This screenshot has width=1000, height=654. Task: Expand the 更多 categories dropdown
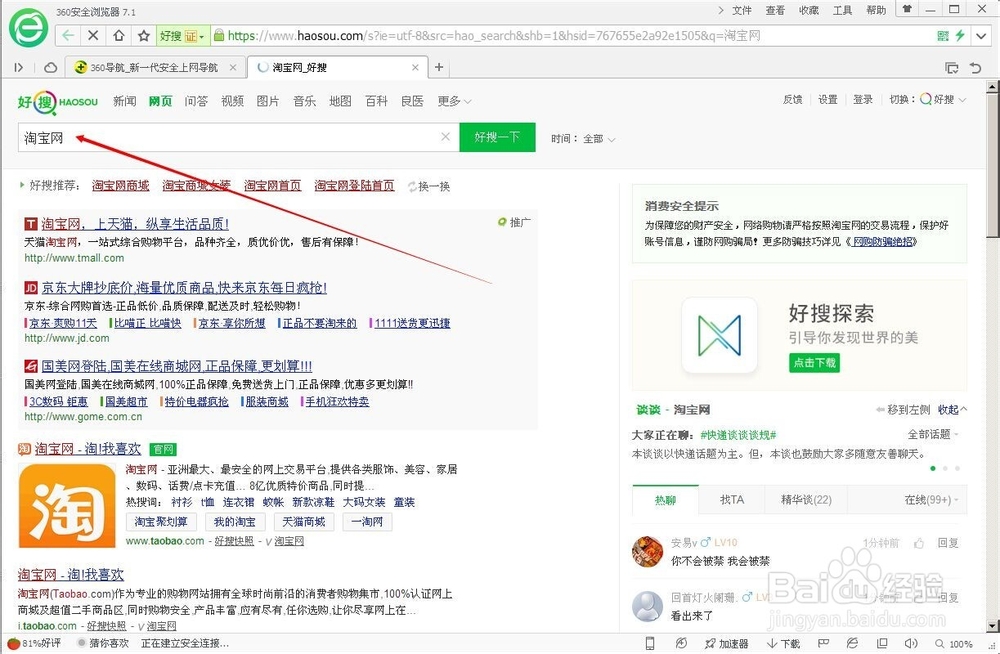click(454, 101)
